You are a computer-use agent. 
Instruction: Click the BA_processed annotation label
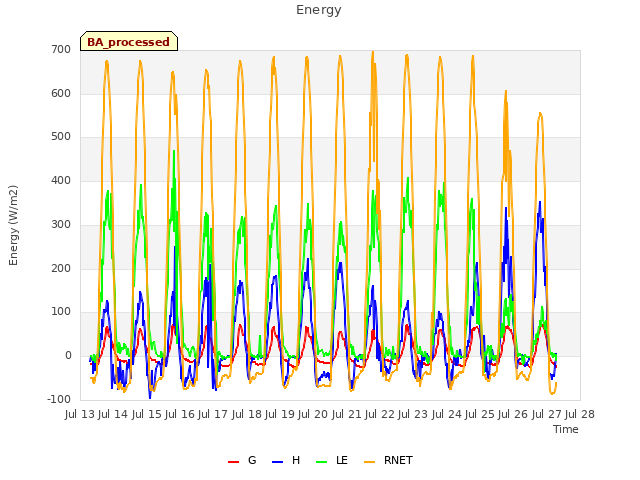click(x=129, y=42)
